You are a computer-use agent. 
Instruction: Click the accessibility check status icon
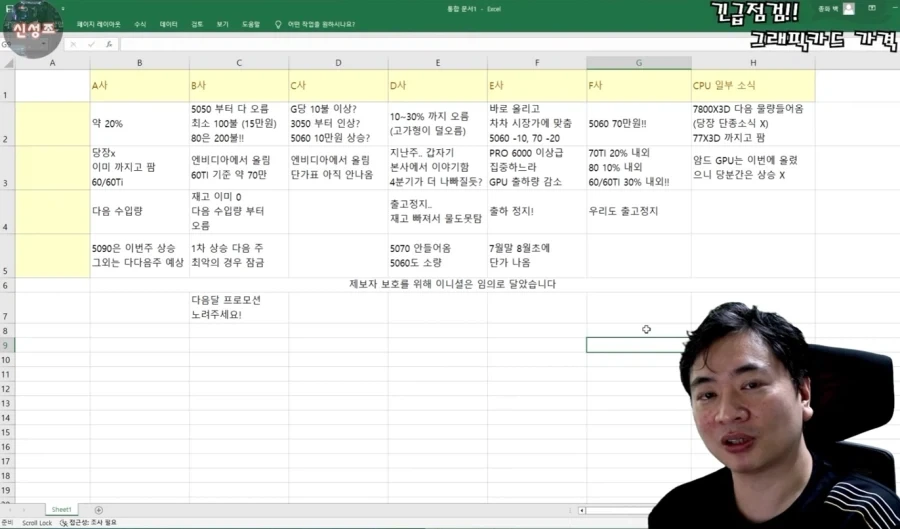[64, 523]
